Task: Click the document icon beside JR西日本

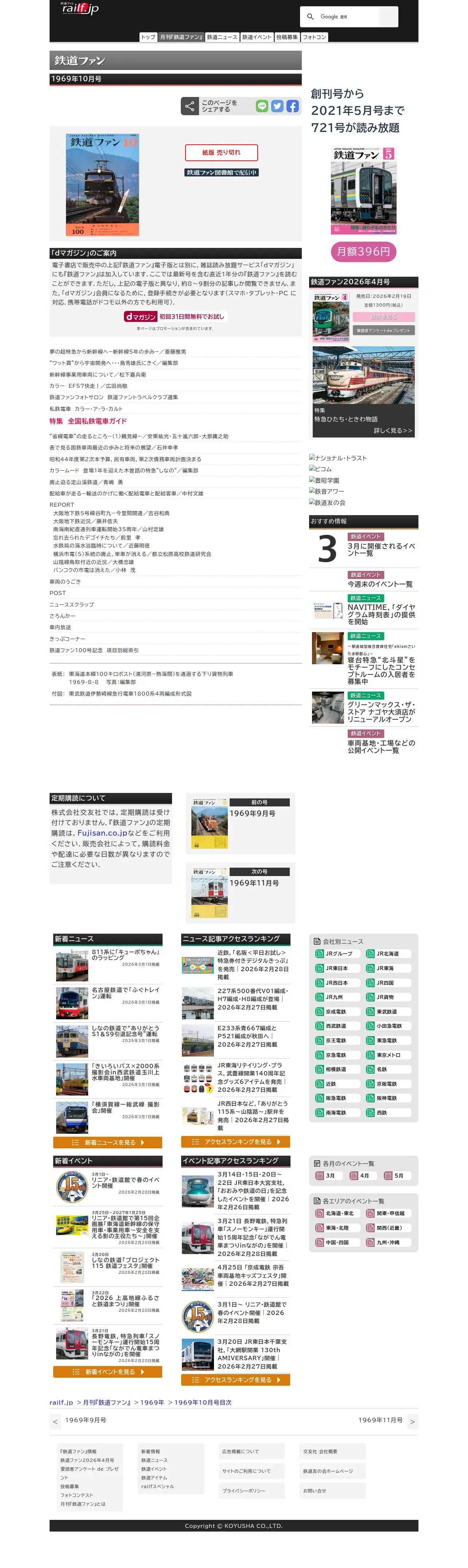Action: [x=320, y=983]
